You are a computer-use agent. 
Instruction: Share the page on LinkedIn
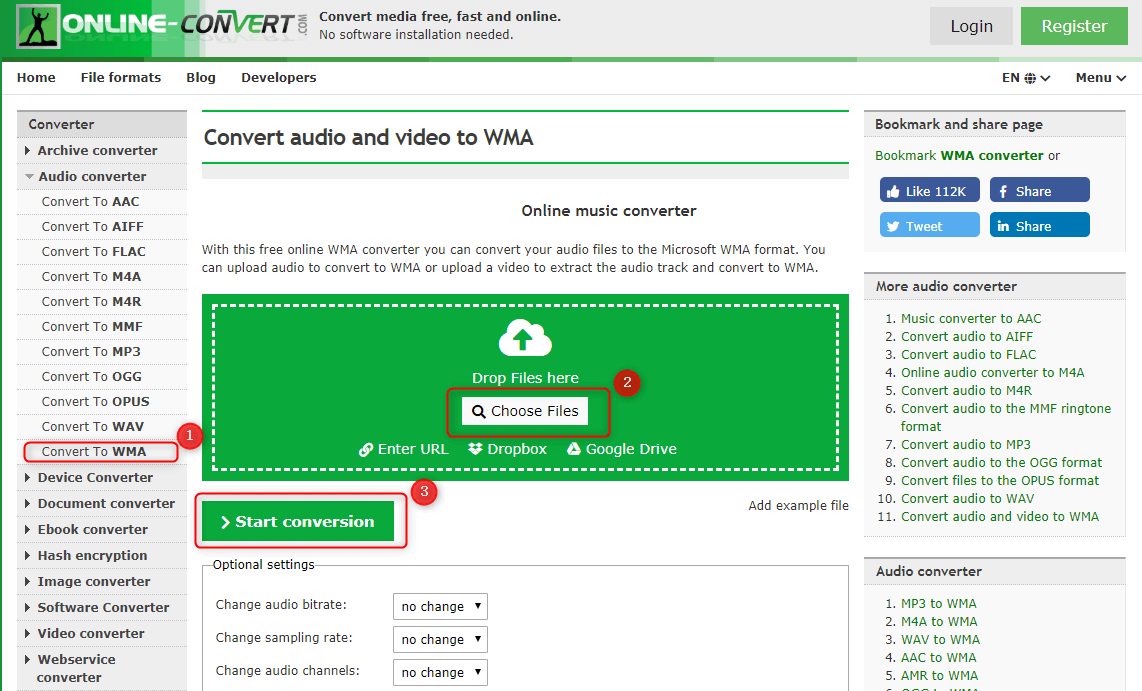click(1039, 226)
